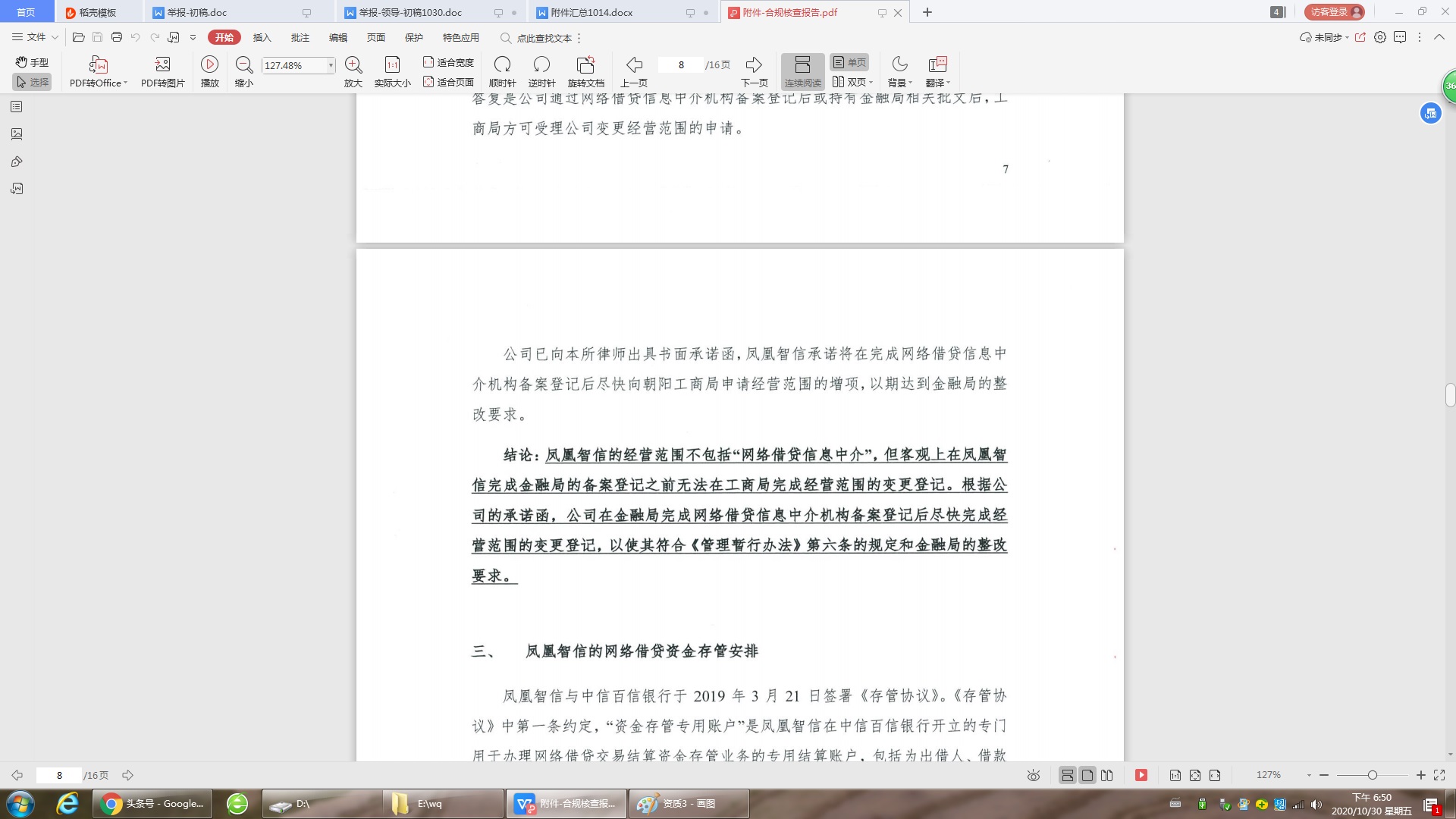Open the 旋转文档 tool
The width and height of the screenshot is (1456, 819).
pos(585,72)
